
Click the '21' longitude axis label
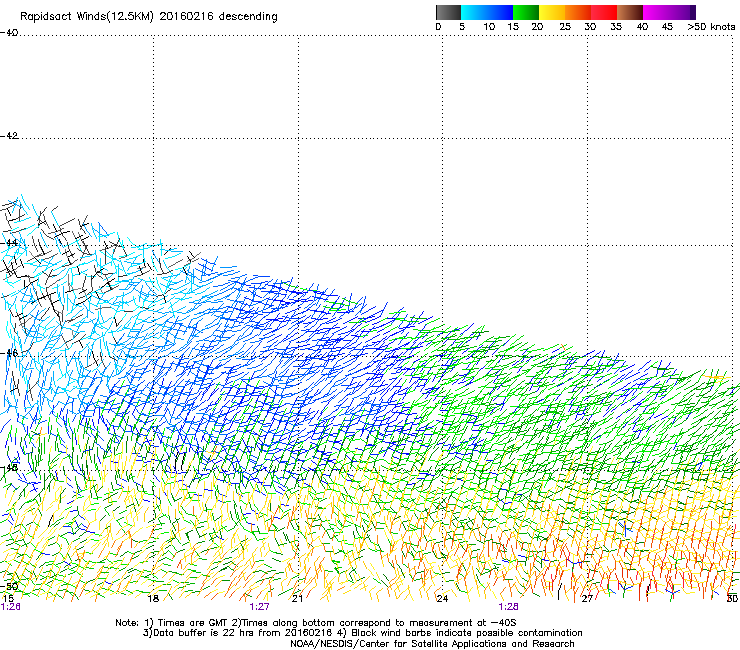[x=297, y=599]
